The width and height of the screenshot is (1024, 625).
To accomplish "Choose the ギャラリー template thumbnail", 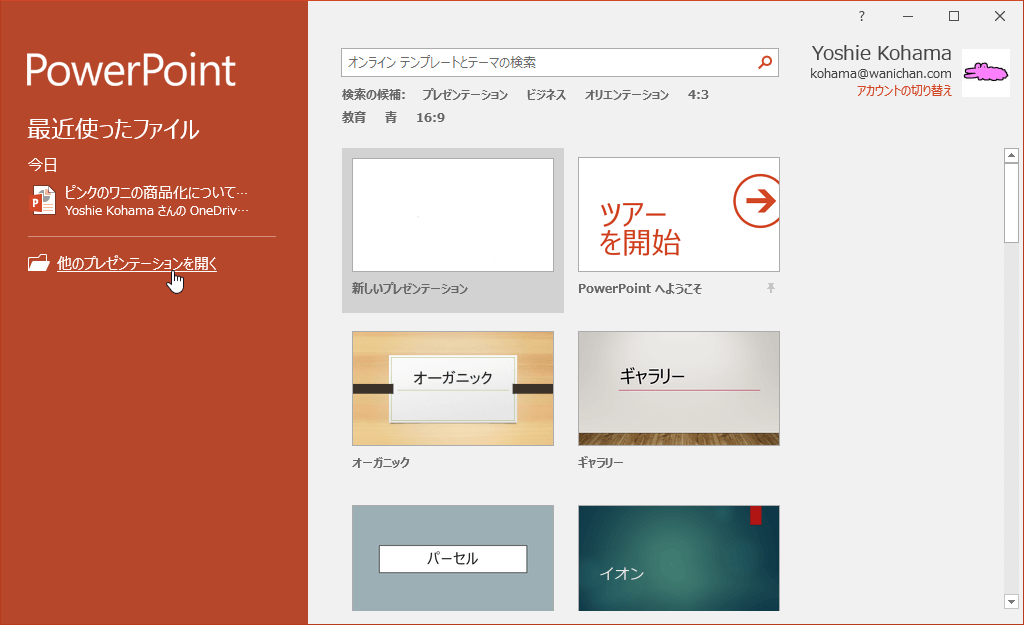I will tap(679, 389).
